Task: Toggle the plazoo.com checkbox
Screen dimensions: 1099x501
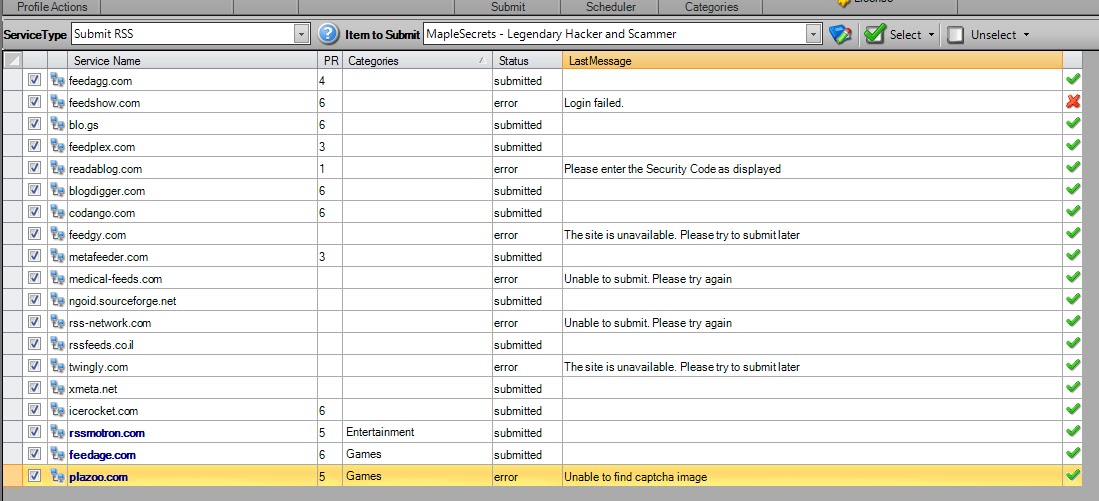Action: tap(34, 476)
